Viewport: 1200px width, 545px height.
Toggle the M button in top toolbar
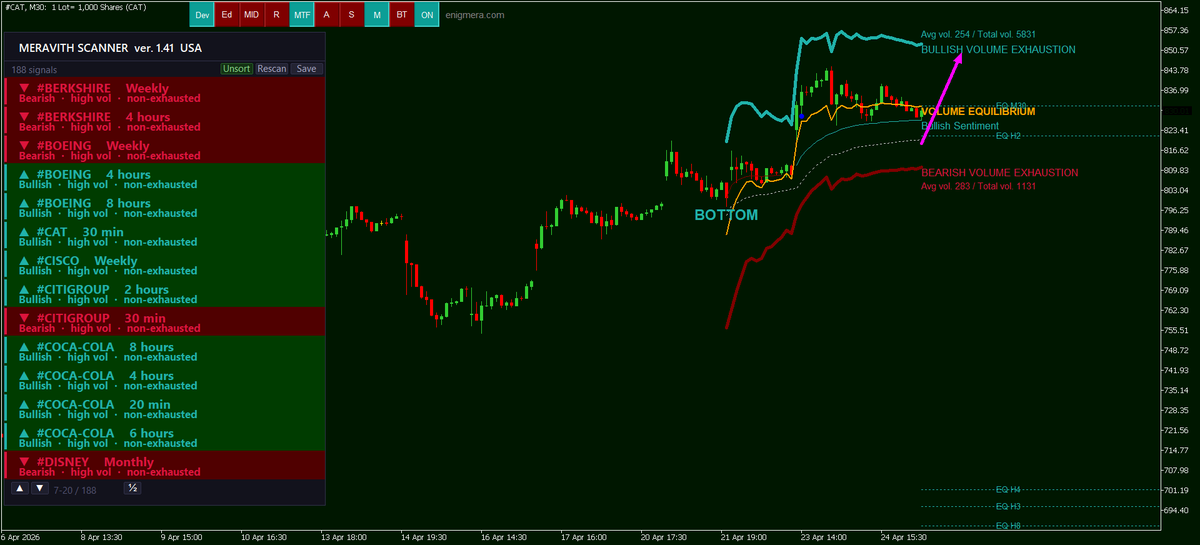377,15
